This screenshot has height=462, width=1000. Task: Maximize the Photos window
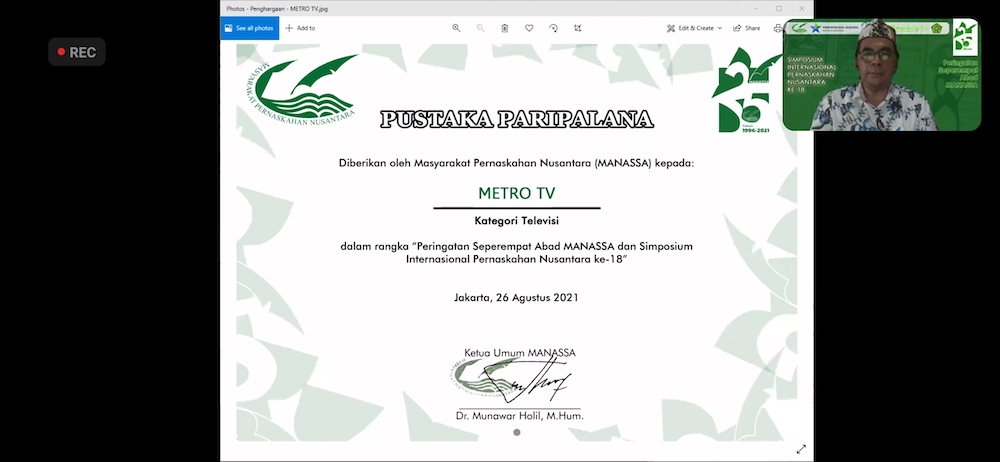[x=779, y=8]
